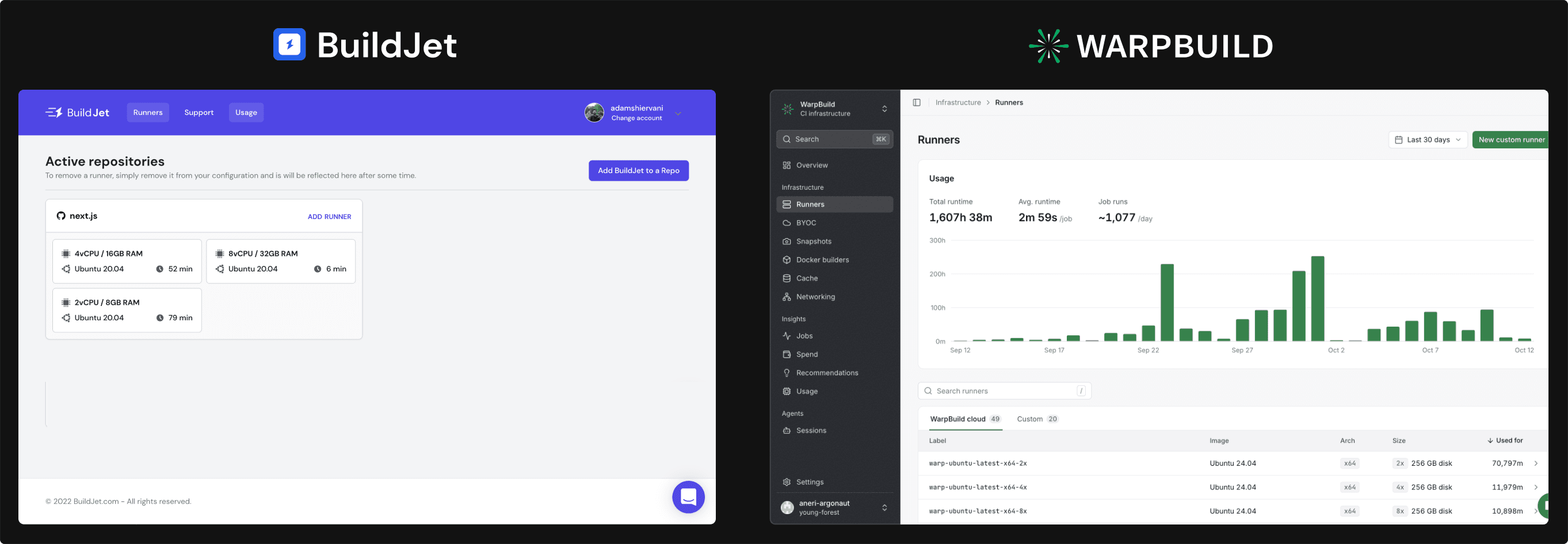Click Infrastructure breadcrumb link
Viewport: 1568px width, 544px height.
pyautogui.click(x=958, y=103)
